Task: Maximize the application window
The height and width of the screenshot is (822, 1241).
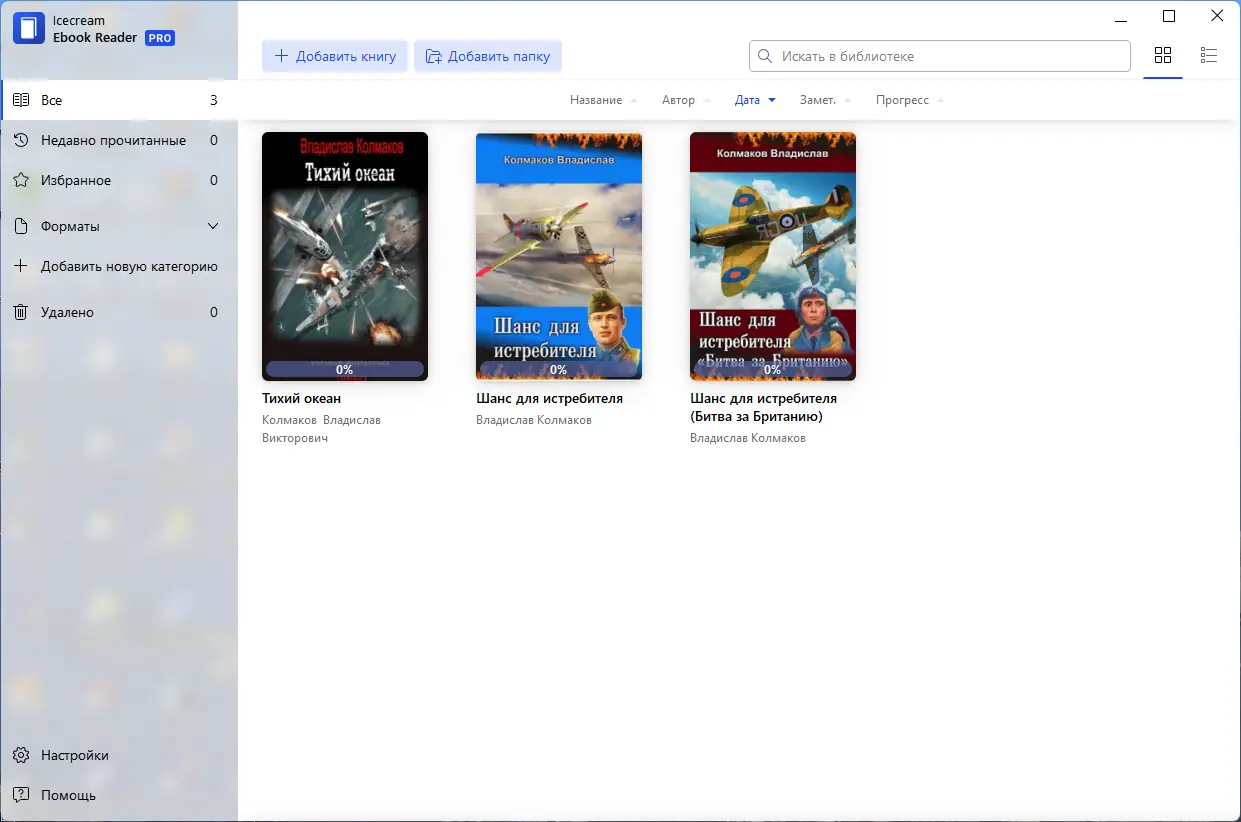Action: pos(1169,16)
